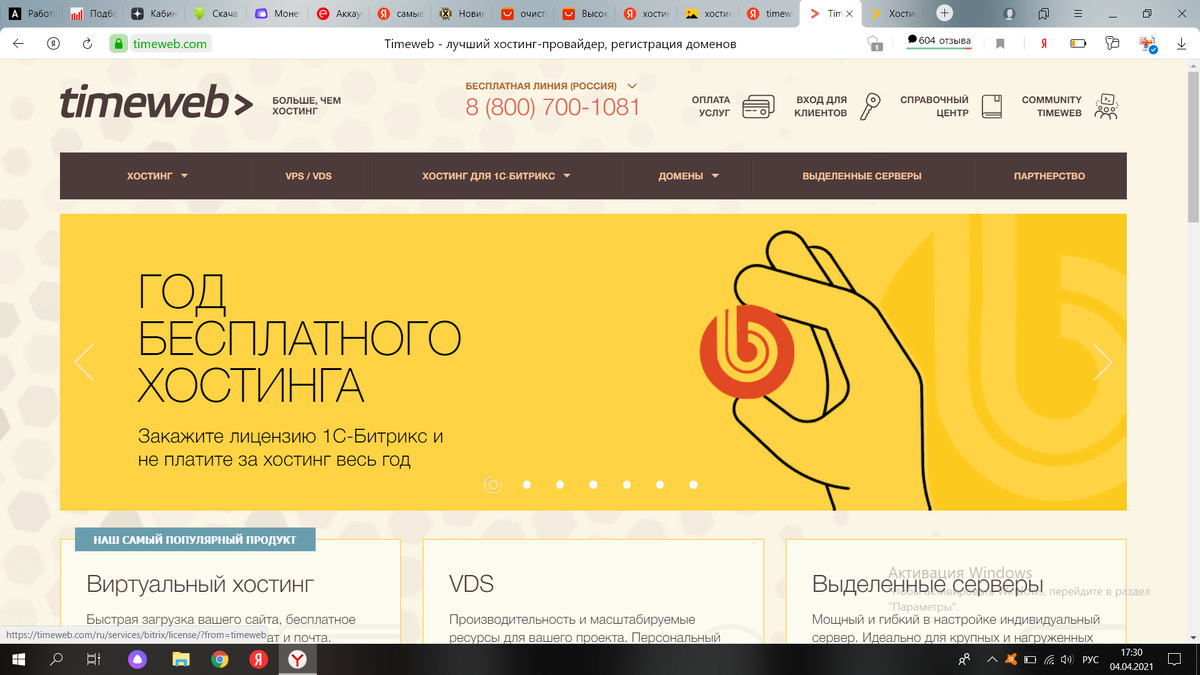Go to next banner slide arrow

coord(1102,362)
